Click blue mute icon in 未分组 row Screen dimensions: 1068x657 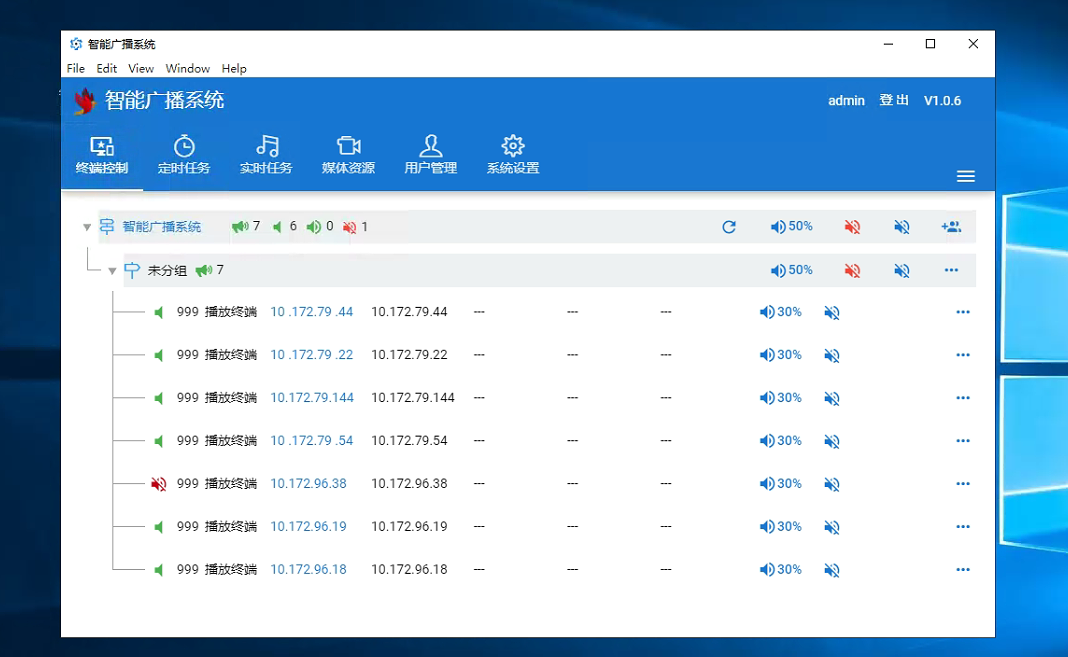point(902,270)
